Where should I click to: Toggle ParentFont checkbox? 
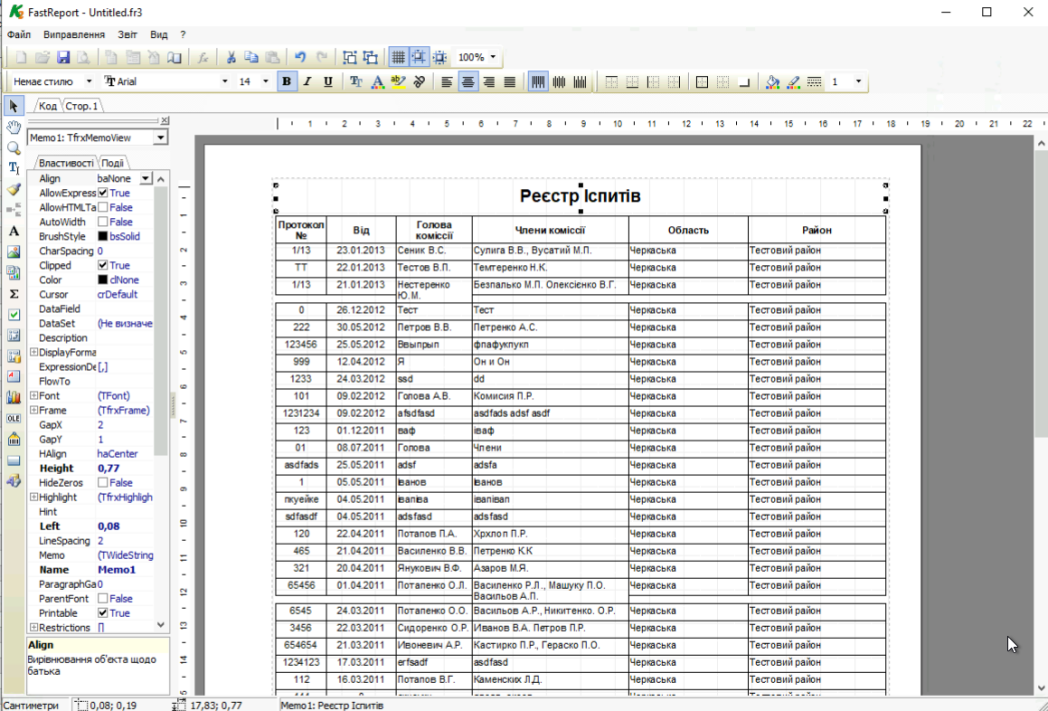tap(103, 599)
